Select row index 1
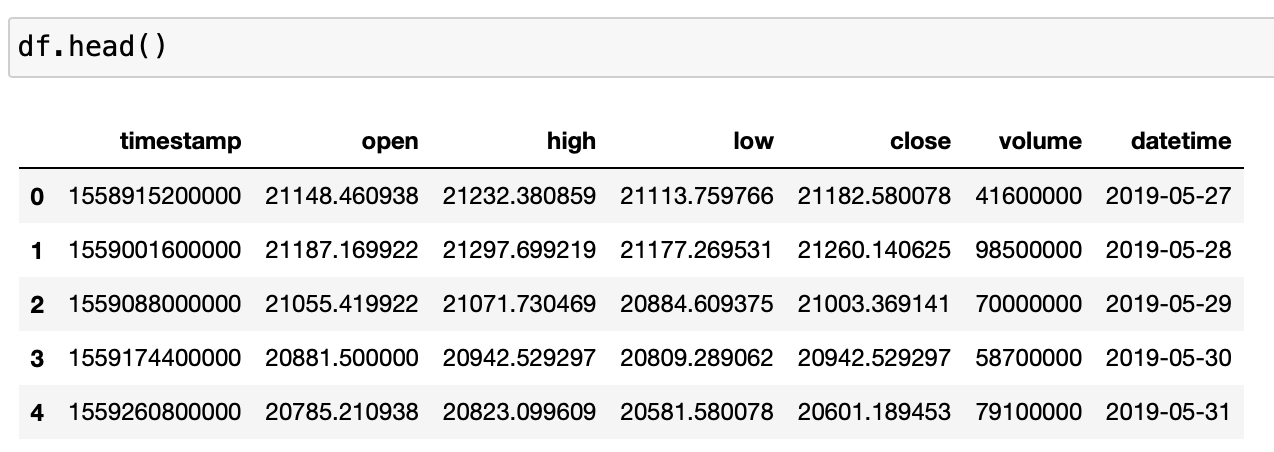This screenshot has height=452, width=1274. coord(37,250)
